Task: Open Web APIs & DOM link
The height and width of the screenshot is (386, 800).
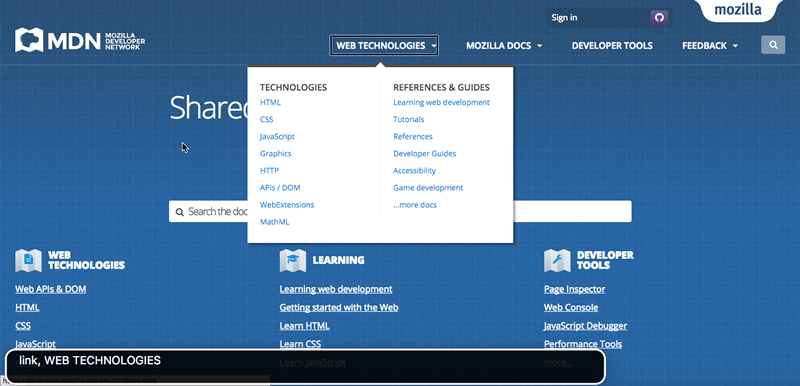Action: click(51, 289)
